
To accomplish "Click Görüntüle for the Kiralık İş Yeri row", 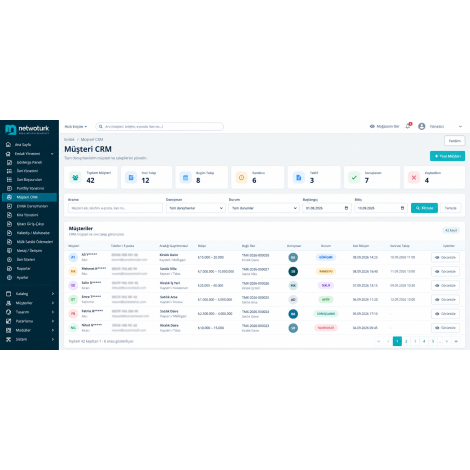I will click(445, 285).
